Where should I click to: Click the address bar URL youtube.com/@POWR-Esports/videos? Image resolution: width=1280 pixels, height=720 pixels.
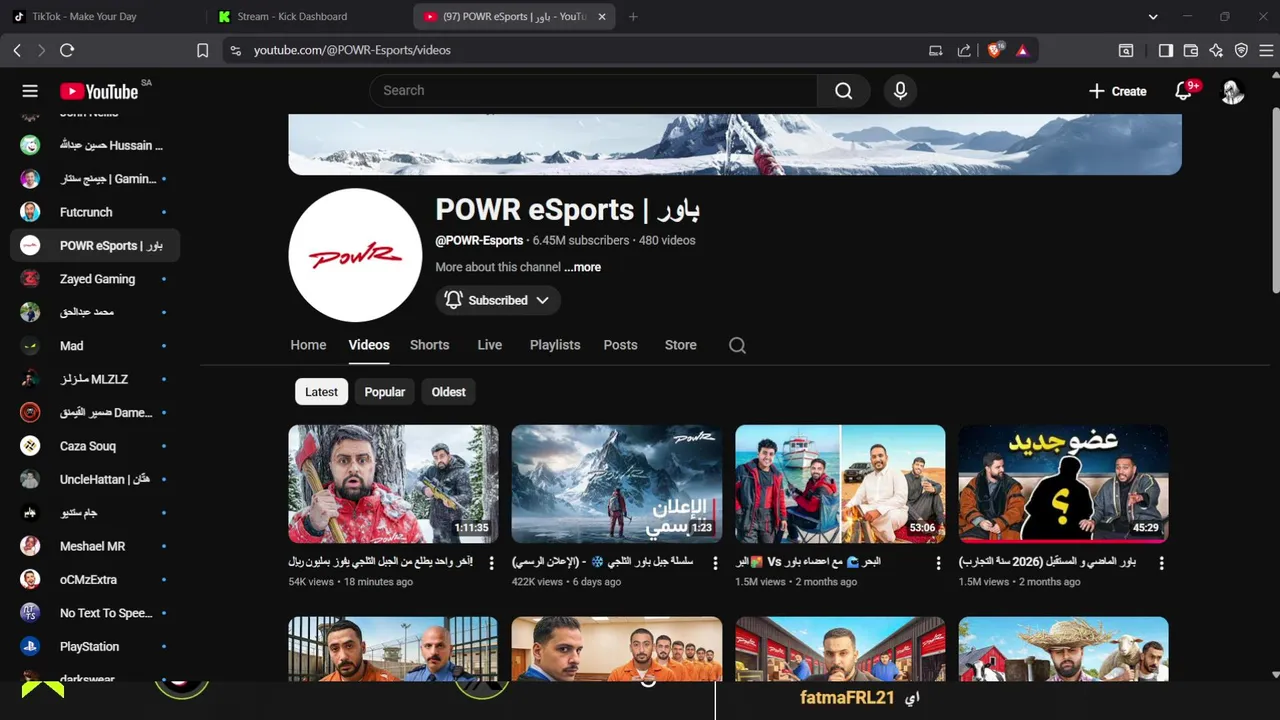[352, 50]
